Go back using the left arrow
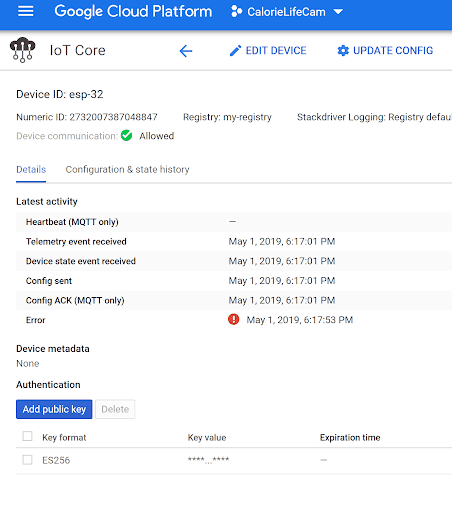Viewport: 452px width, 512px height. tap(186, 51)
